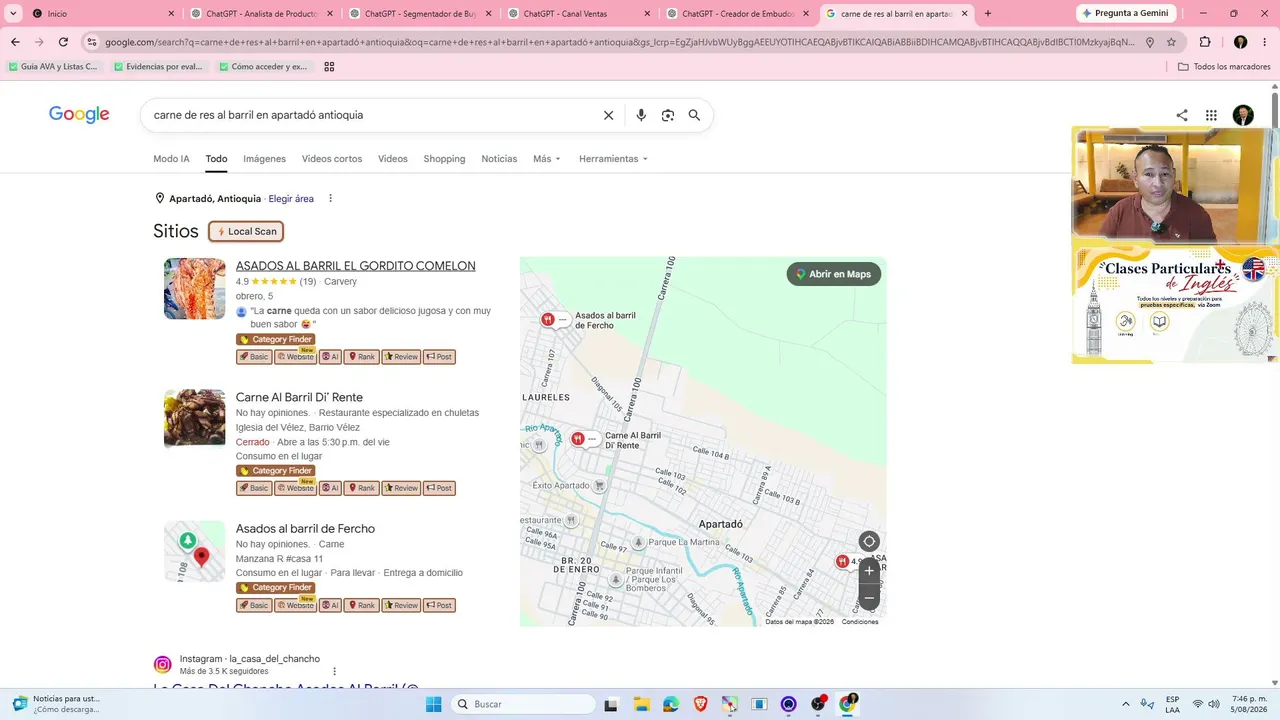The width and height of the screenshot is (1280, 720).
Task: Select the Carne Al Barril Di' Rente map pin
Action: pyautogui.click(x=577, y=438)
